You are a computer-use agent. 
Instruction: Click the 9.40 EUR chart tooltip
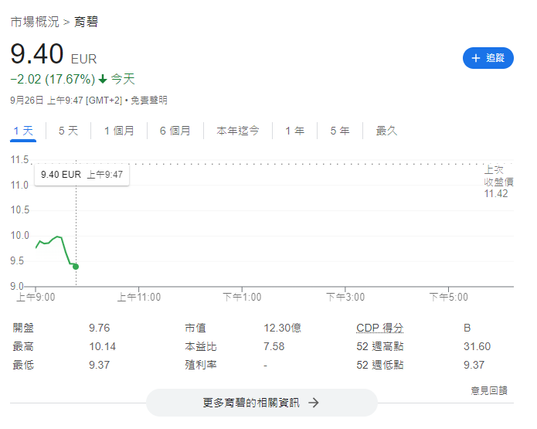[x=82, y=175]
